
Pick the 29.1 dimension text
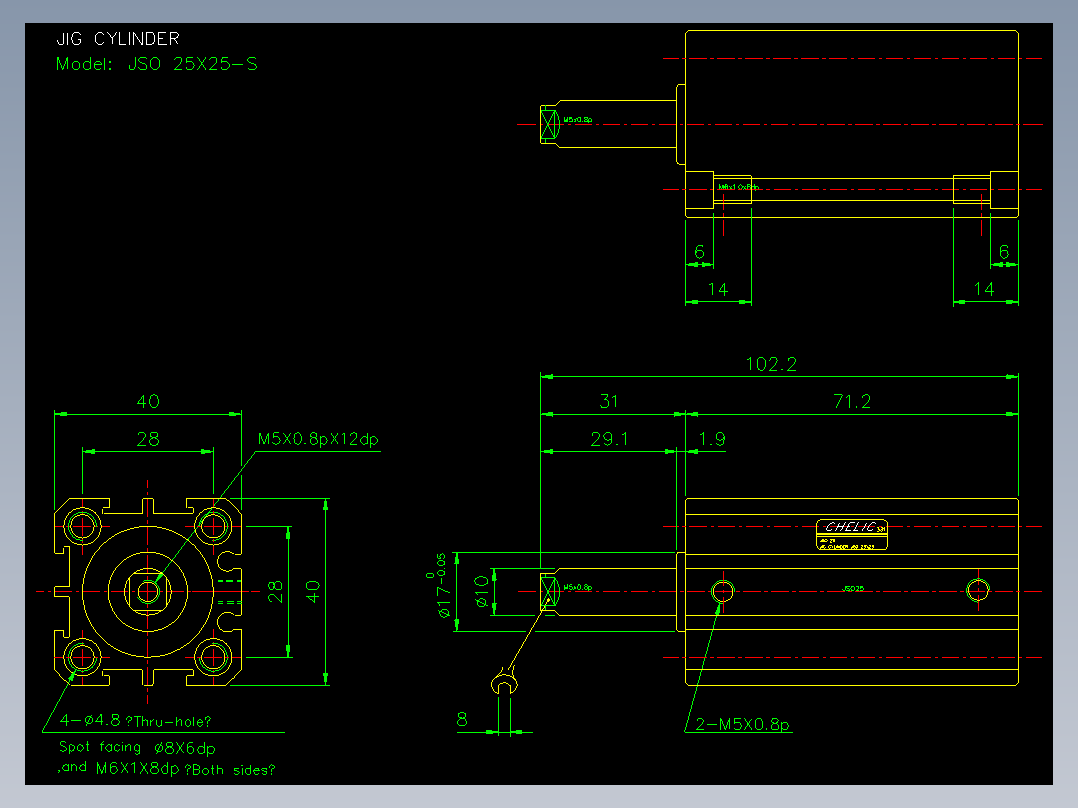[609, 439]
